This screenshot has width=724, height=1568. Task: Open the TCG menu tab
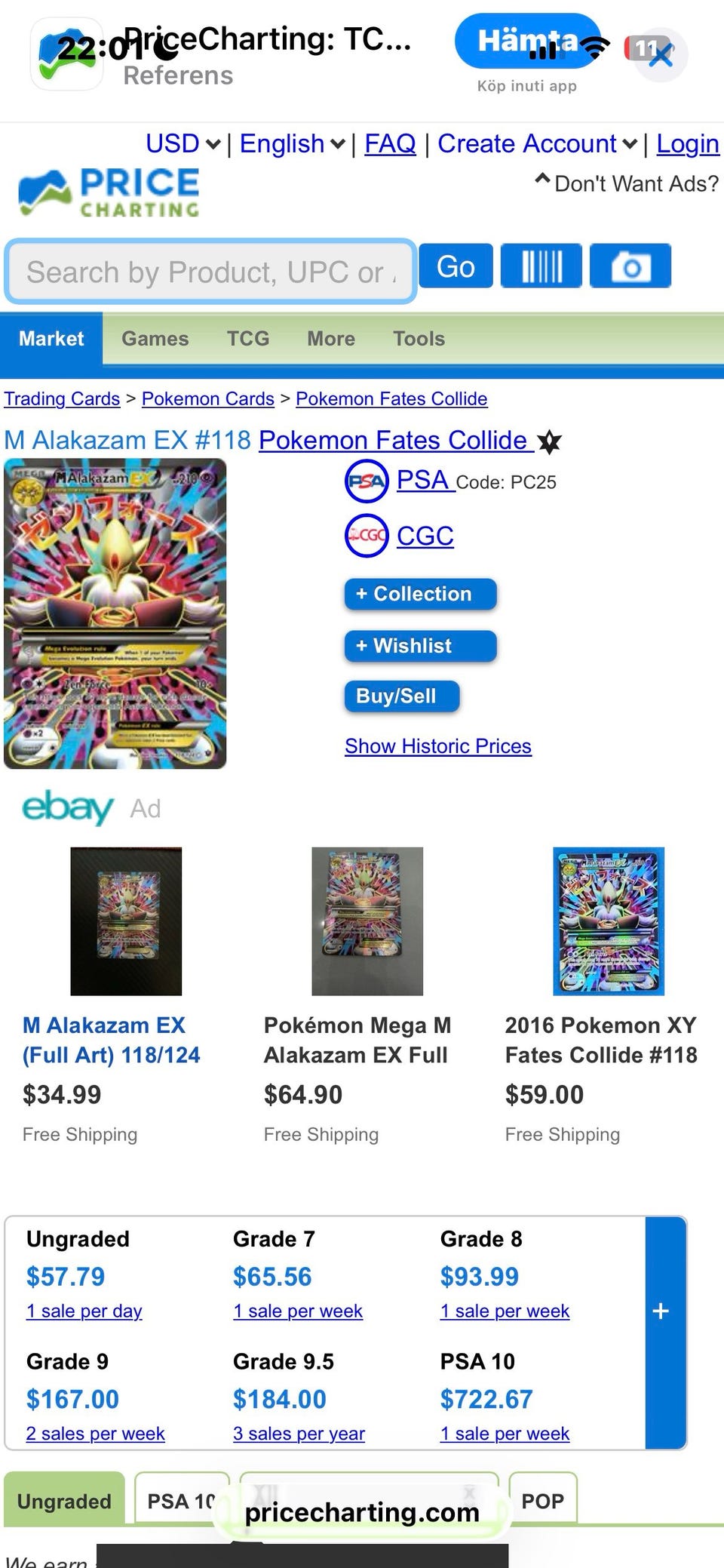click(248, 339)
